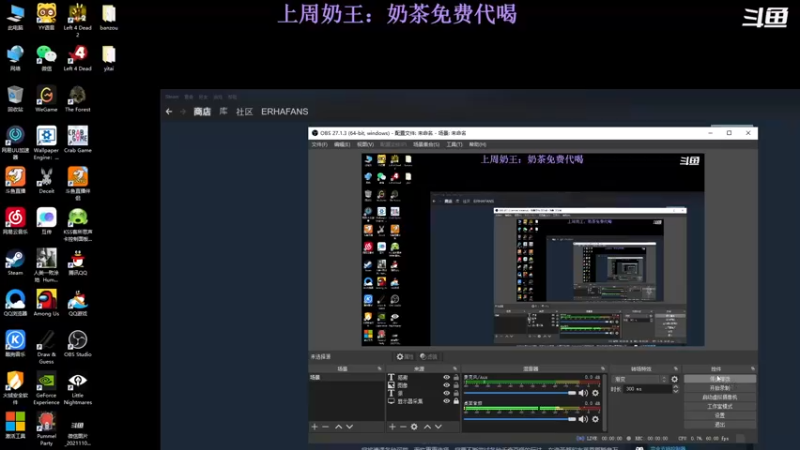800x450 pixels.
Task: Open the 库 tab in Steam
Action: pos(223,111)
